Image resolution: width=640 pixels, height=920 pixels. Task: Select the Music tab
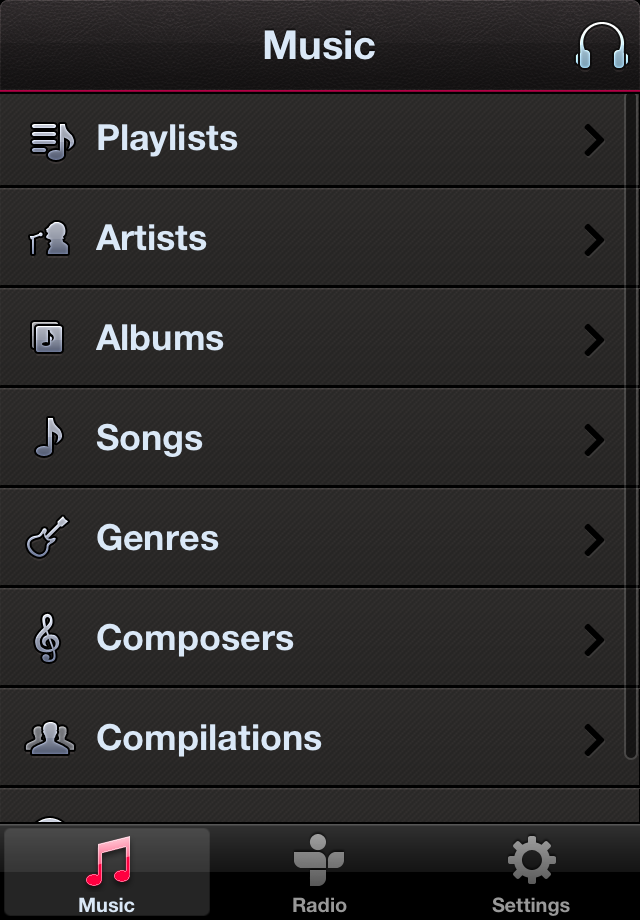click(106, 873)
